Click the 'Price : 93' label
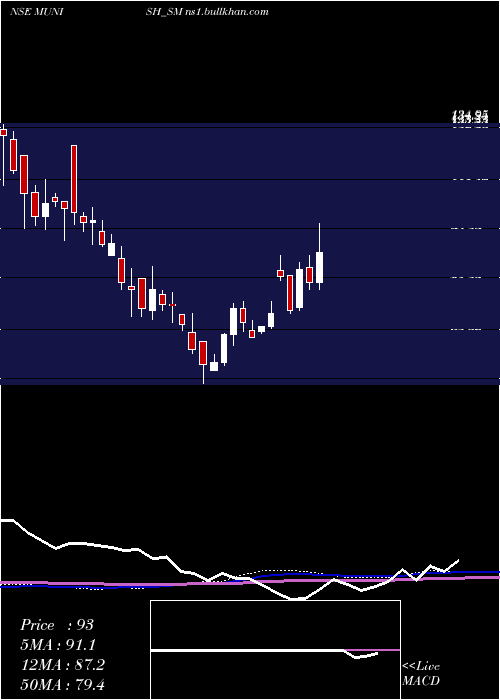Image resolution: width=500 pixels, height=700 pixels. pos(57,625)
